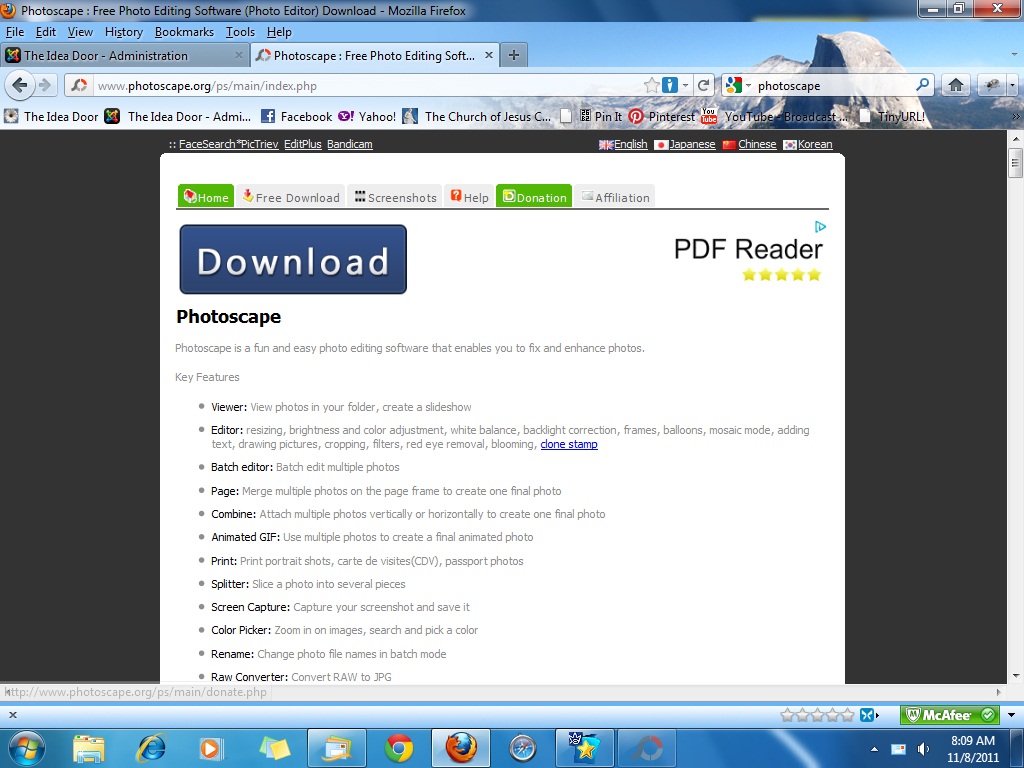Launch Safari from the taskbar
Viewport: 1024px width, 768px height.
pyautogui.click(x=523, y=748)
